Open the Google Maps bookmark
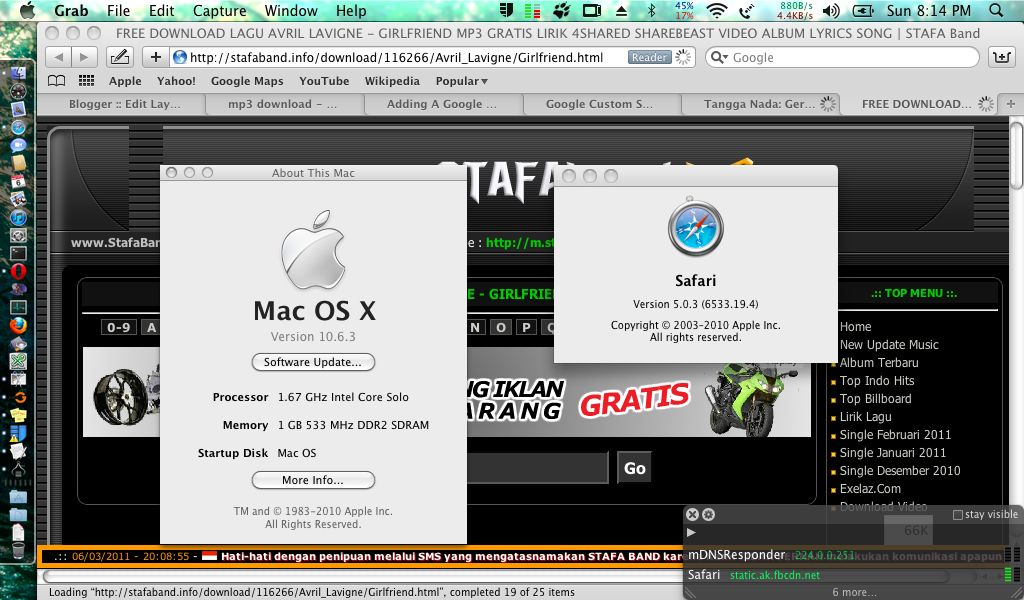This screenshot has height=600, width=1024. tap(247, 81)
